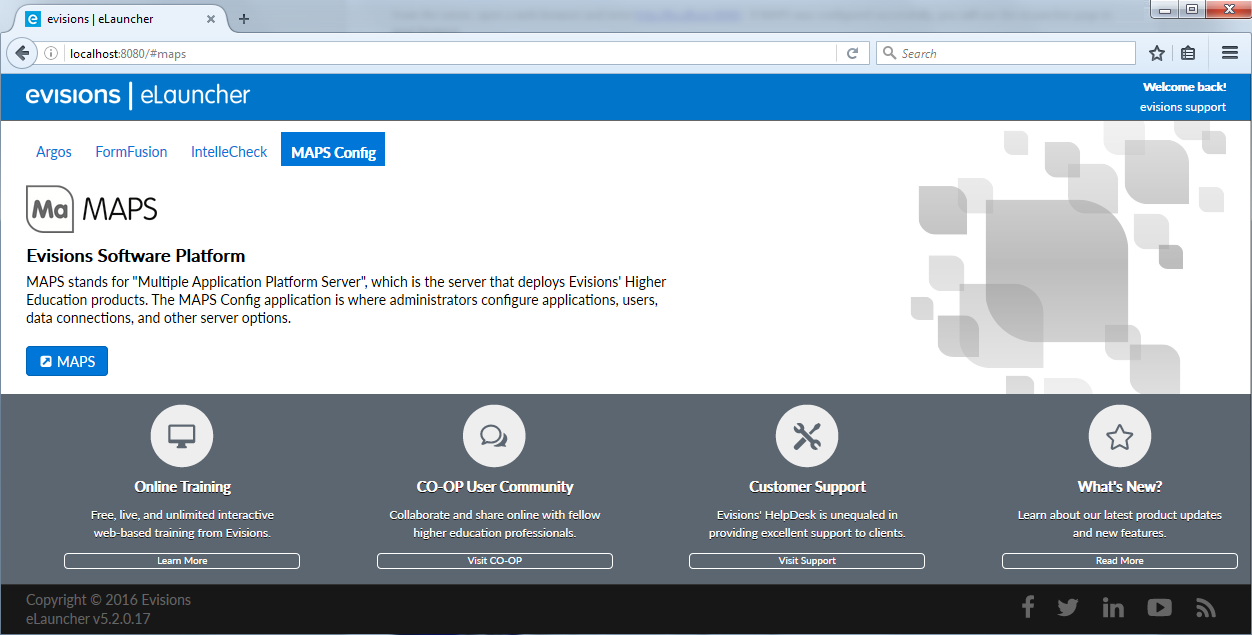Screen dimensions: 1252x635
Task: Click Read More under What's New
Action: [x=1120, y=561]
